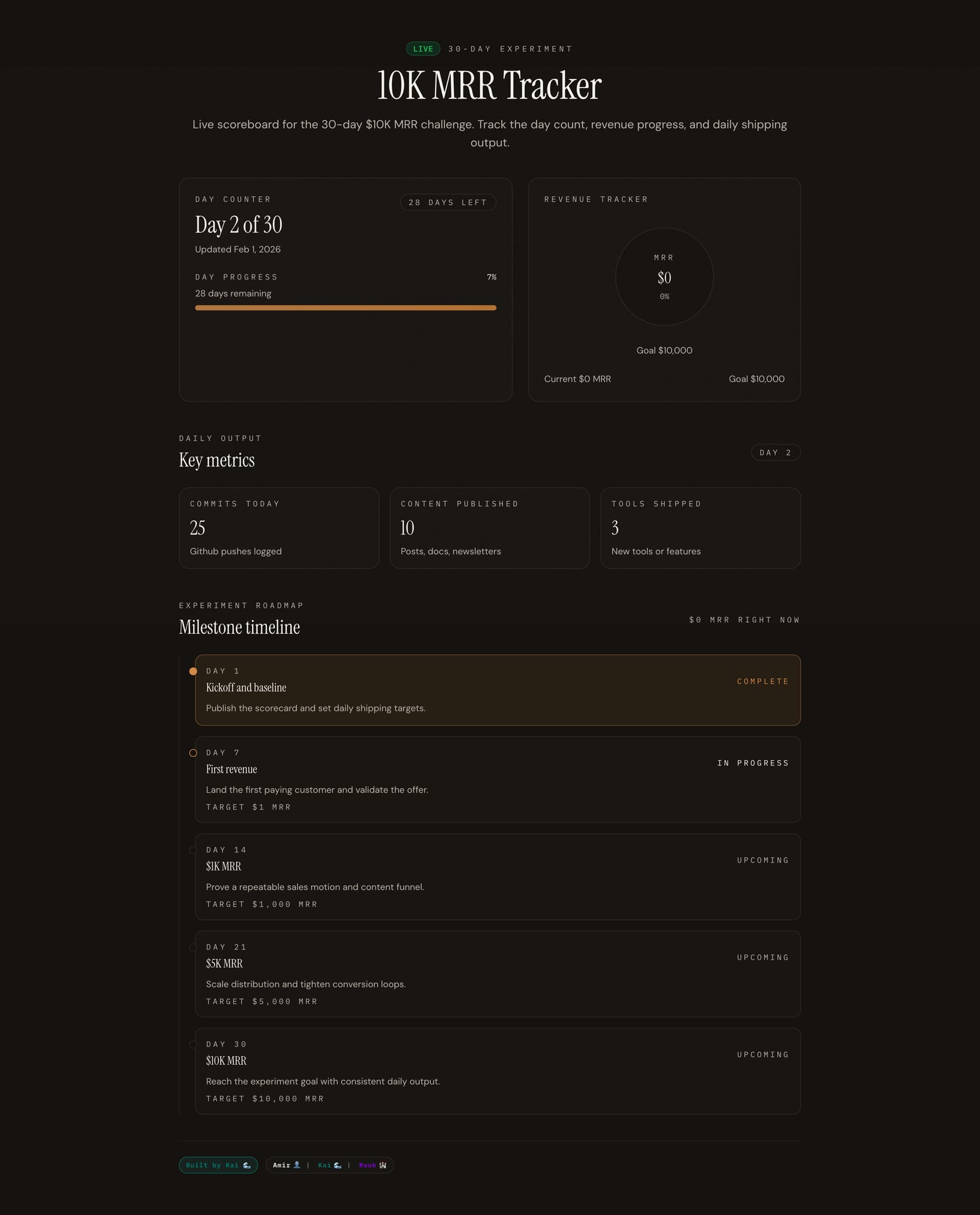Open the $10K MRR Day 30 milestone

[x=498, y=1071]
